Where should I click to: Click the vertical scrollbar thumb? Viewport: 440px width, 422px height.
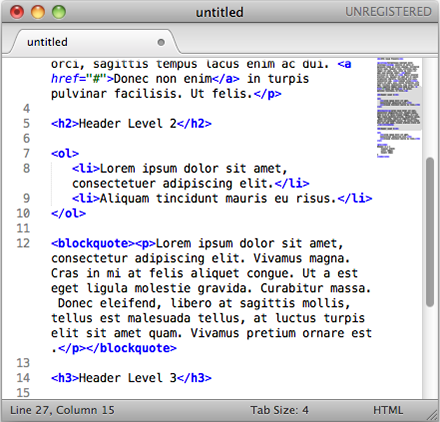point(430,232)
